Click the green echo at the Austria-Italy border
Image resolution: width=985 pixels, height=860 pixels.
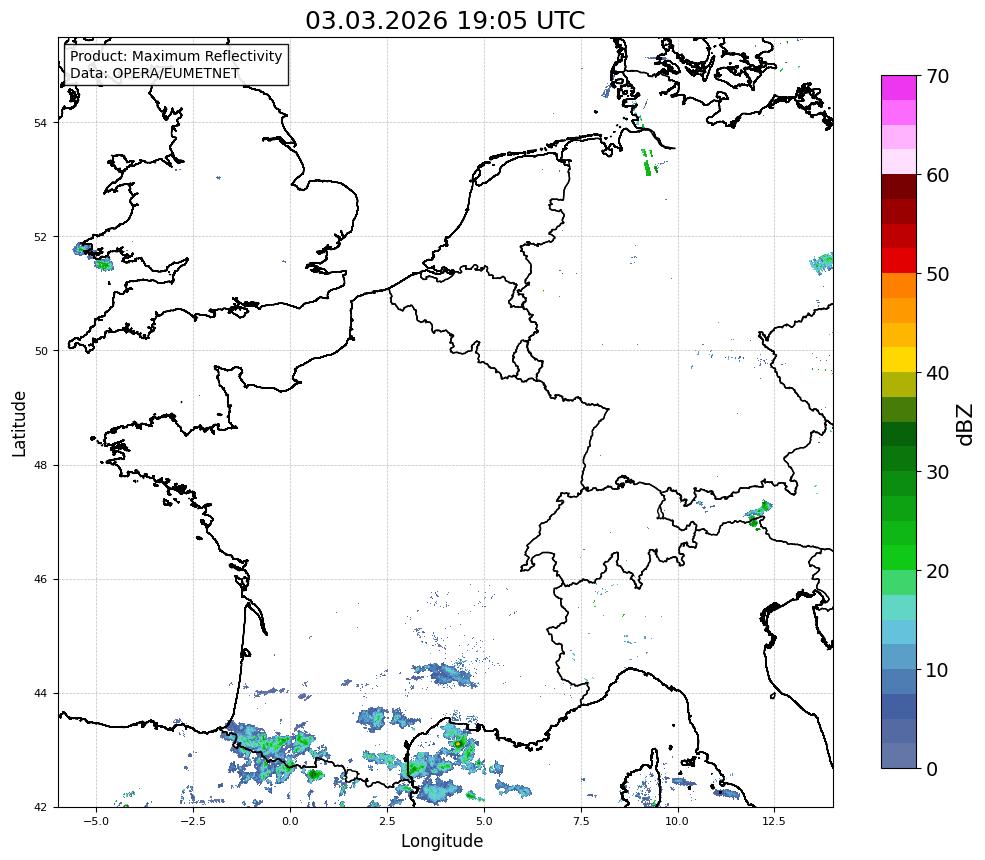click(x=758, y=514)
